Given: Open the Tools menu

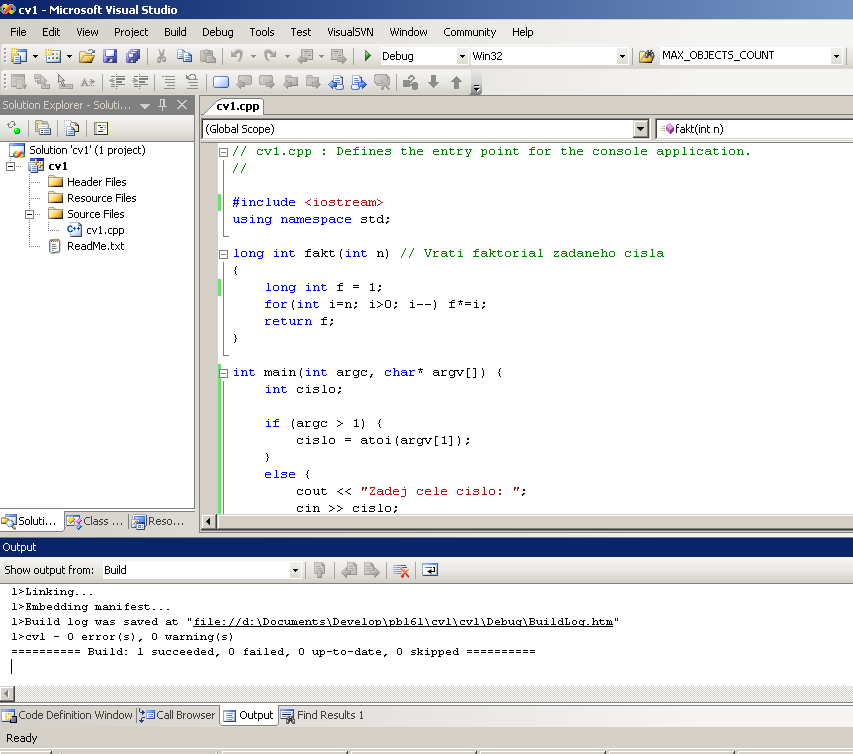Looking at the screenshot, I should tap(262, 32).
